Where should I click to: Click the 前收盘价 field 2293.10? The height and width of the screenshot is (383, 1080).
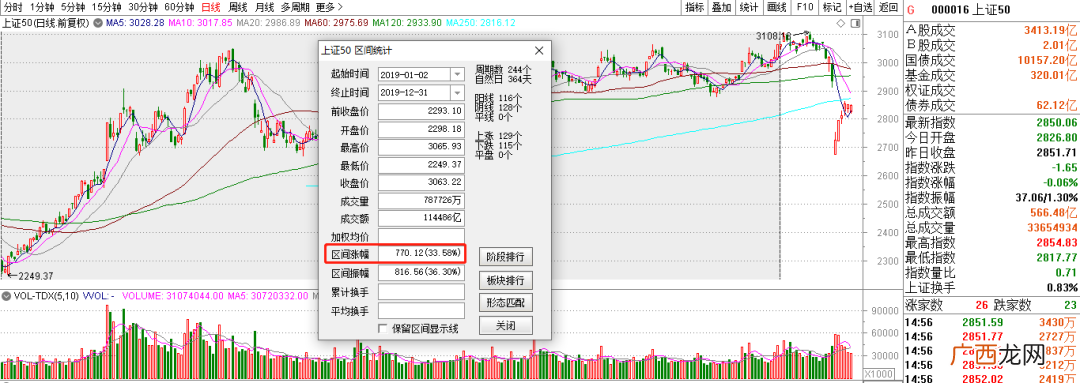tap(422, 111)
